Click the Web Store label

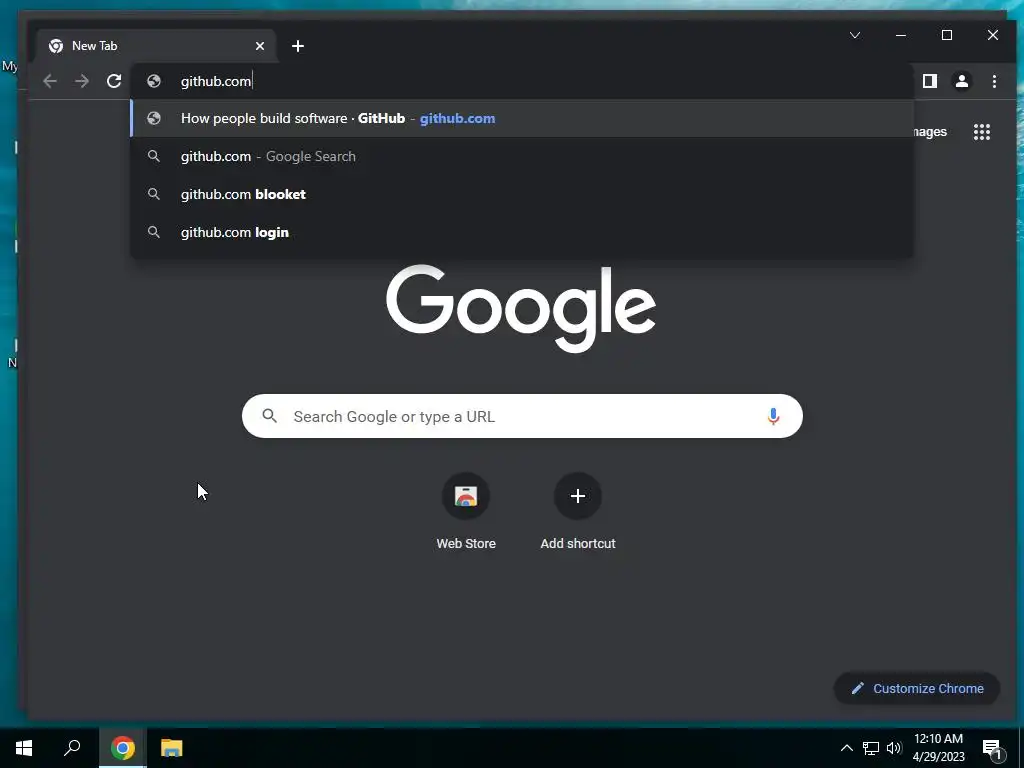point(466,543)
